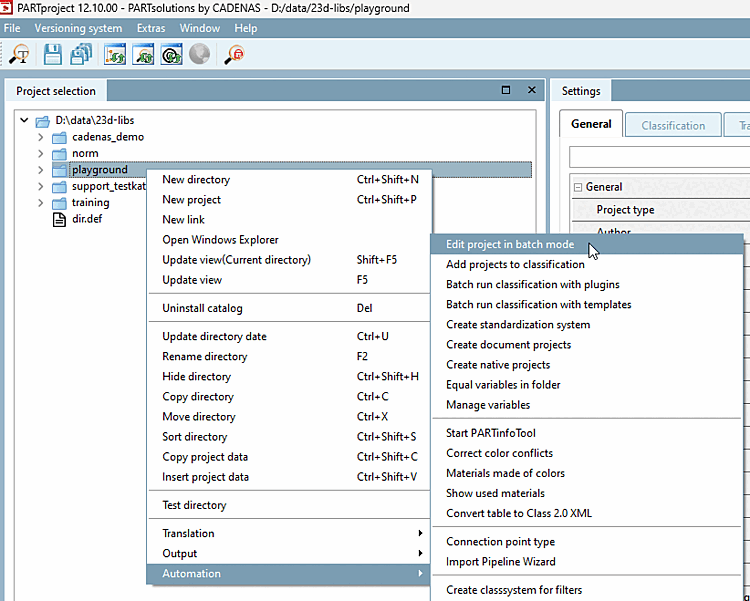This screenshot has height=601, width=750.
Task: Choose Create standardization system
Action: coord(587,324)
